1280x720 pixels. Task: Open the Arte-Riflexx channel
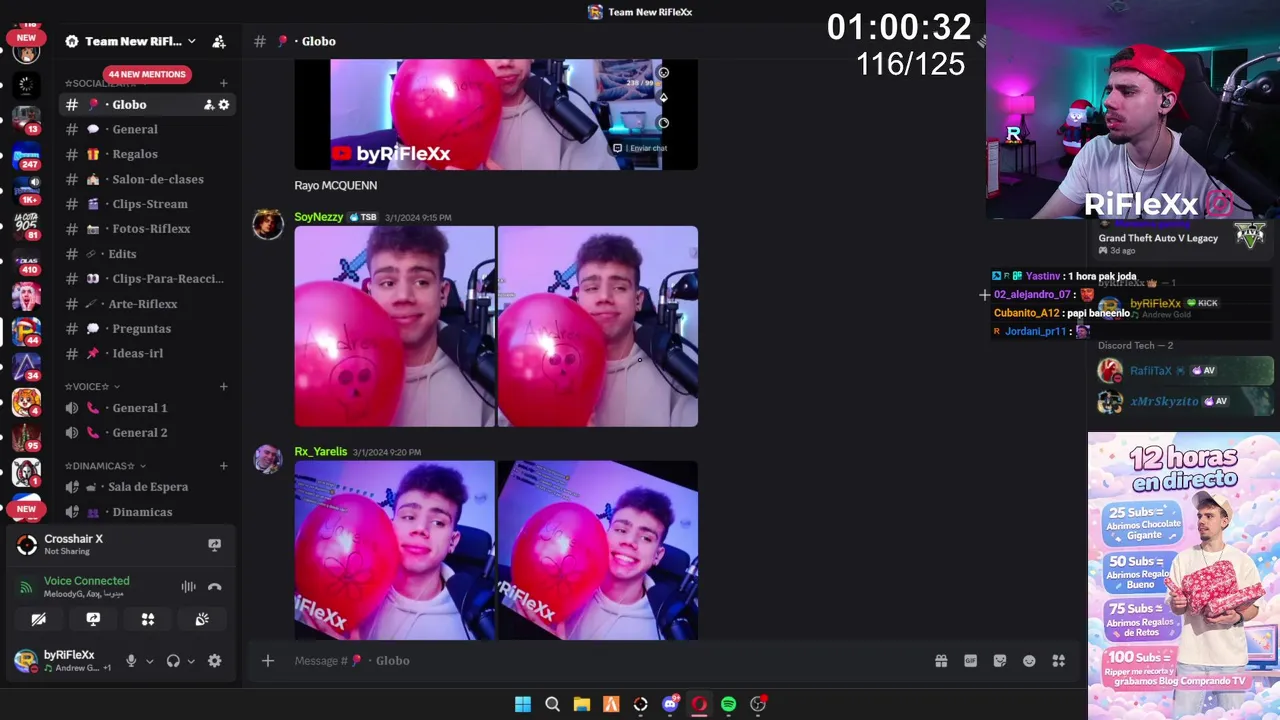(x=148, y=304)
